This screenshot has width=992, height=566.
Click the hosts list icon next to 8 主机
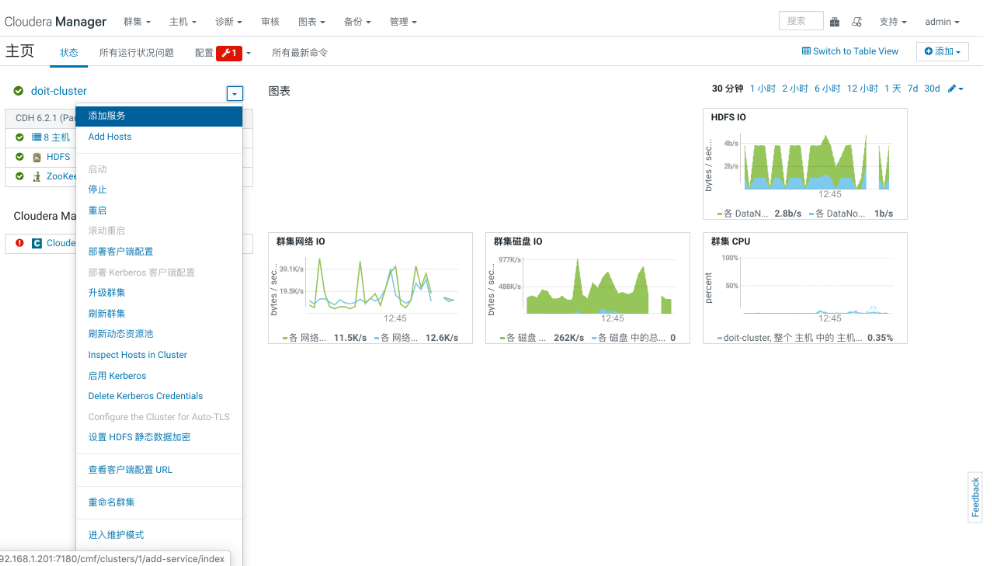pos(36,137)
